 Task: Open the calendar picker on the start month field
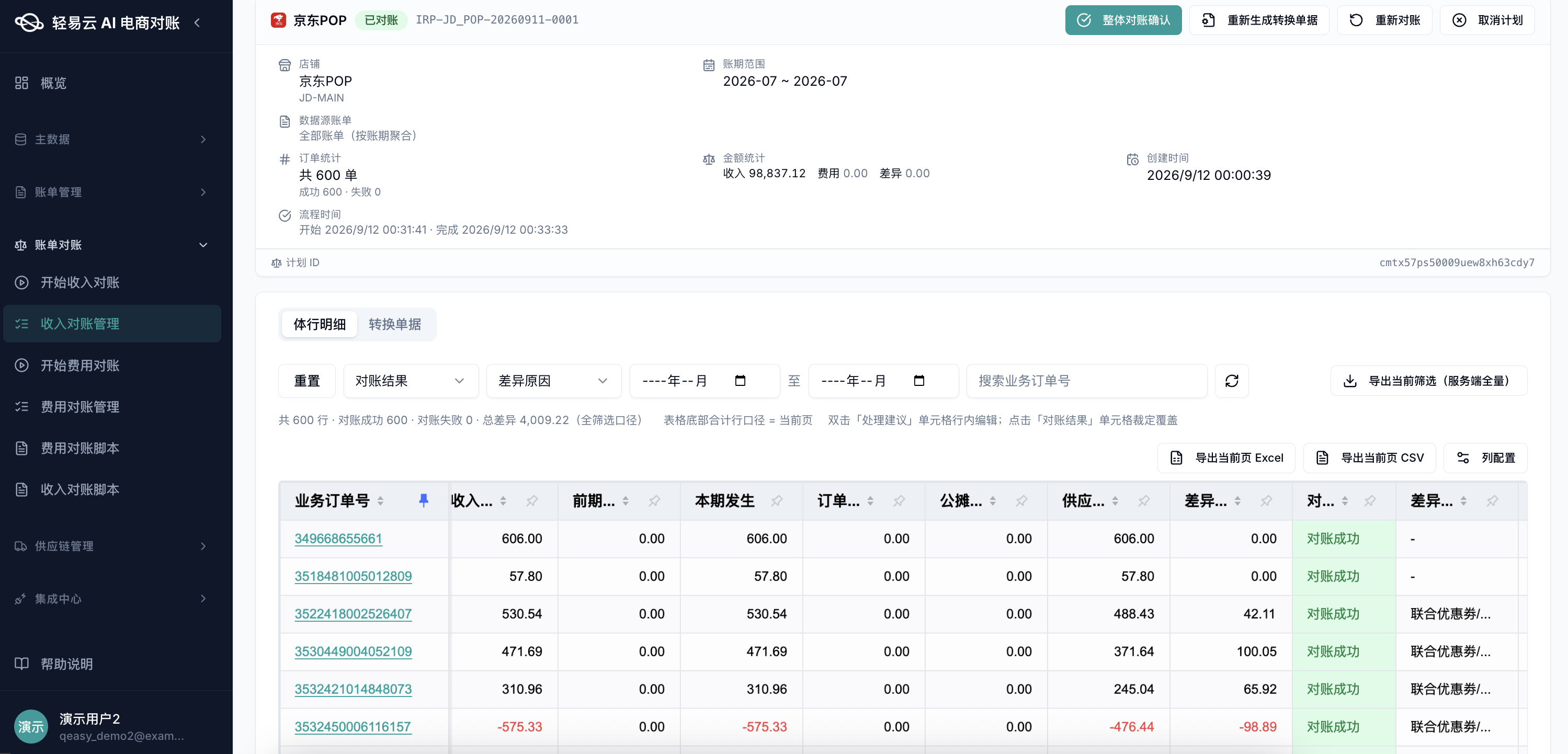pyautogui.click(x=740, y=380)
